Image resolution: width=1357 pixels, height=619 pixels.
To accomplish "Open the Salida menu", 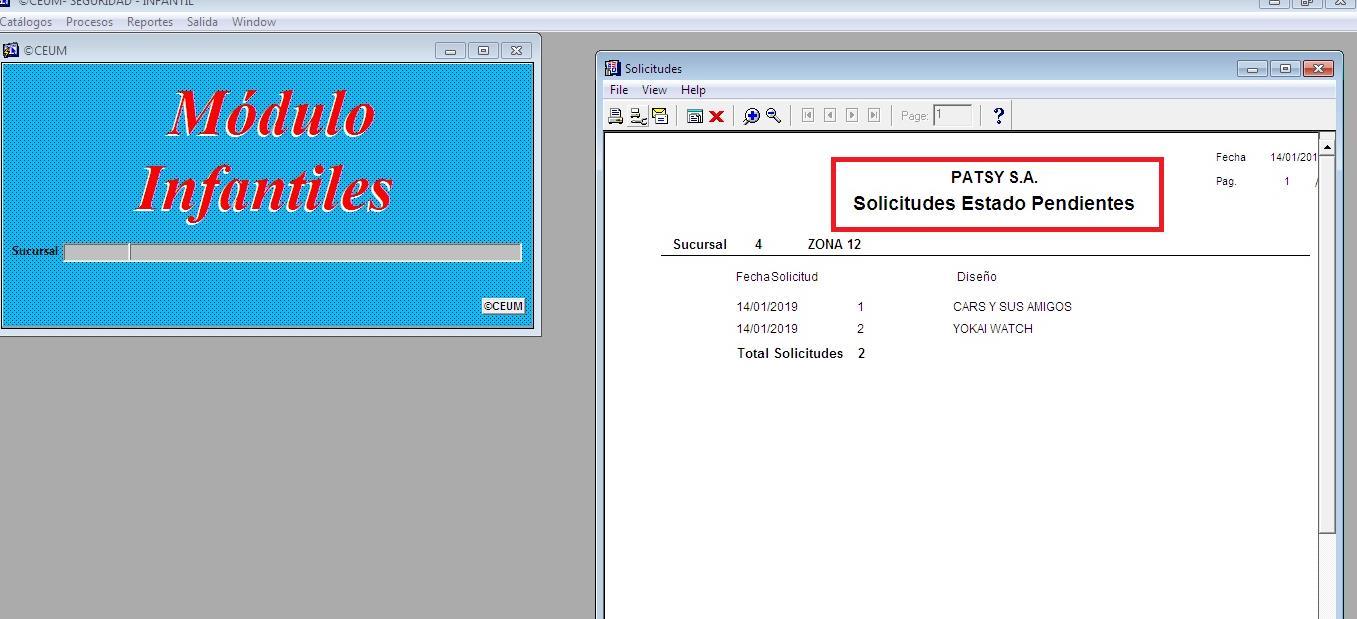I will [202, 21].
